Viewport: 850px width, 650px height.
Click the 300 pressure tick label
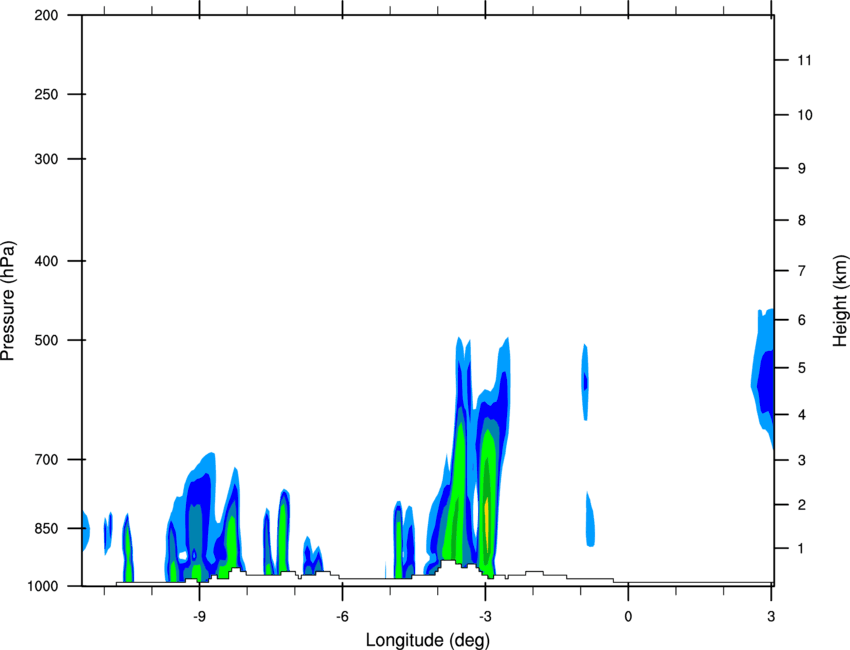tap(46, 159)
